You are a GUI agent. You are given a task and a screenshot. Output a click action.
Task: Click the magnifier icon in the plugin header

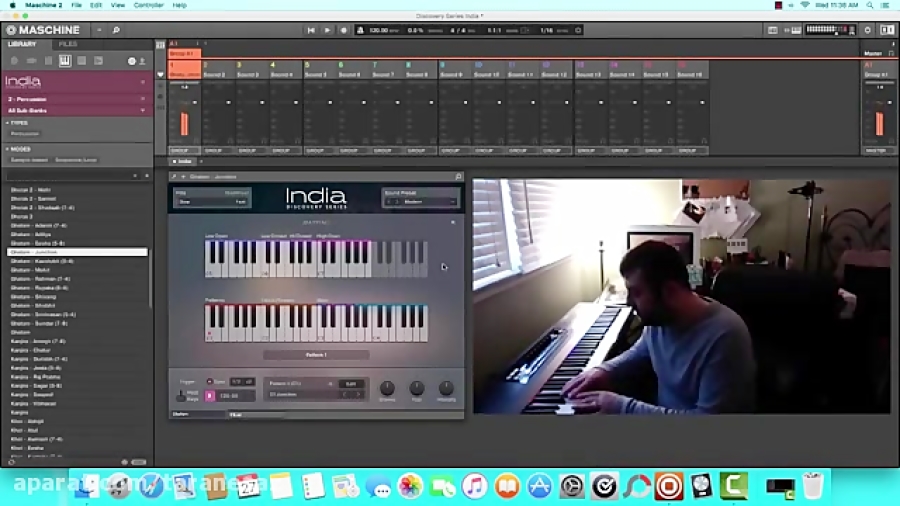458,177
